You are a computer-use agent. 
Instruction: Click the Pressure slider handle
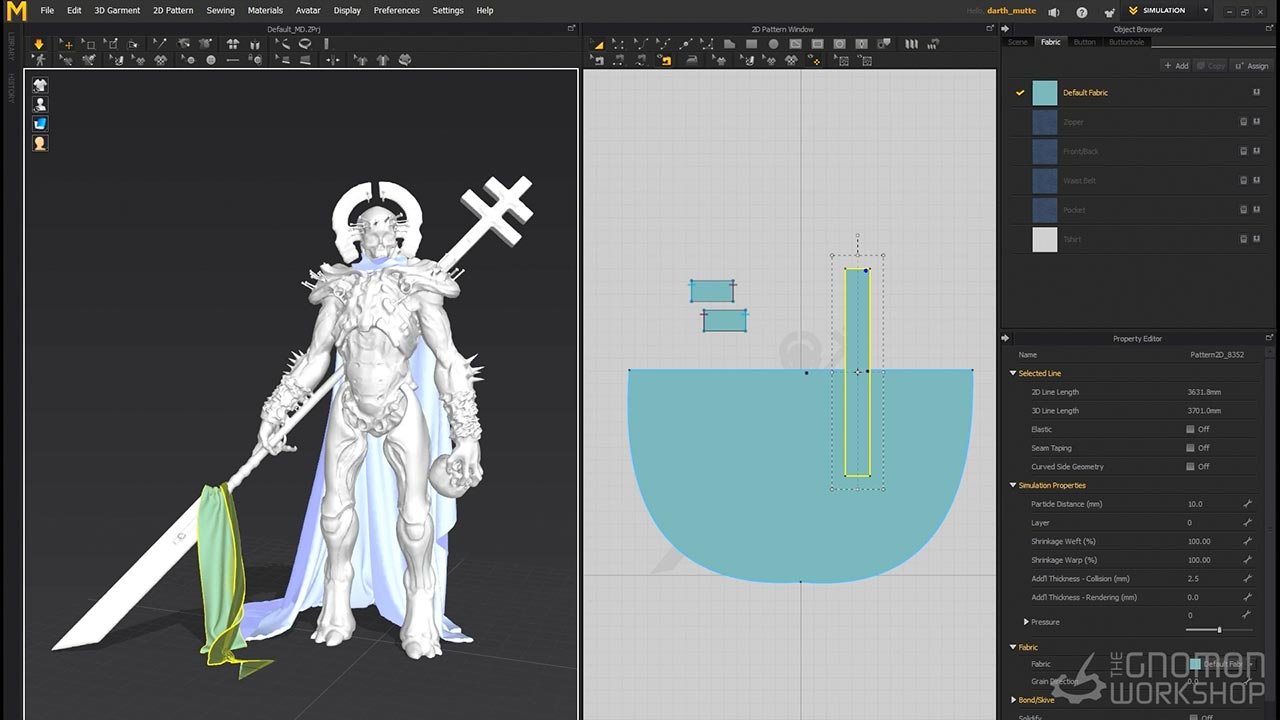(1219, 629)
